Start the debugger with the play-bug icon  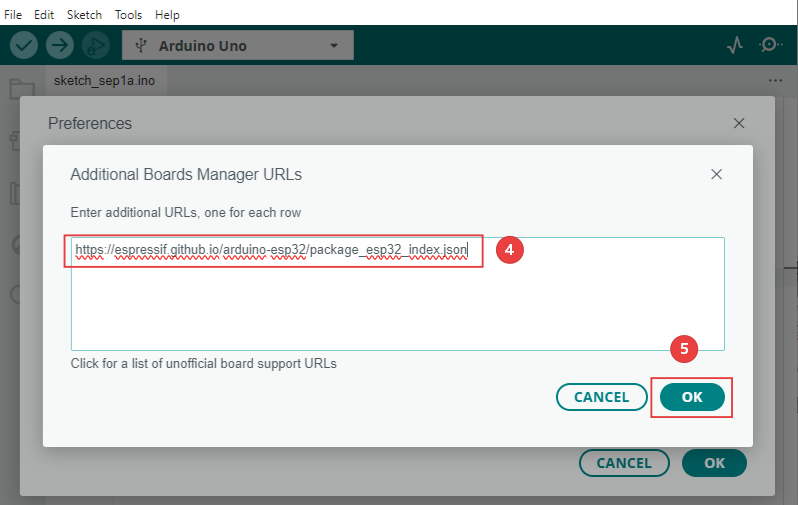tap(96, 45)
